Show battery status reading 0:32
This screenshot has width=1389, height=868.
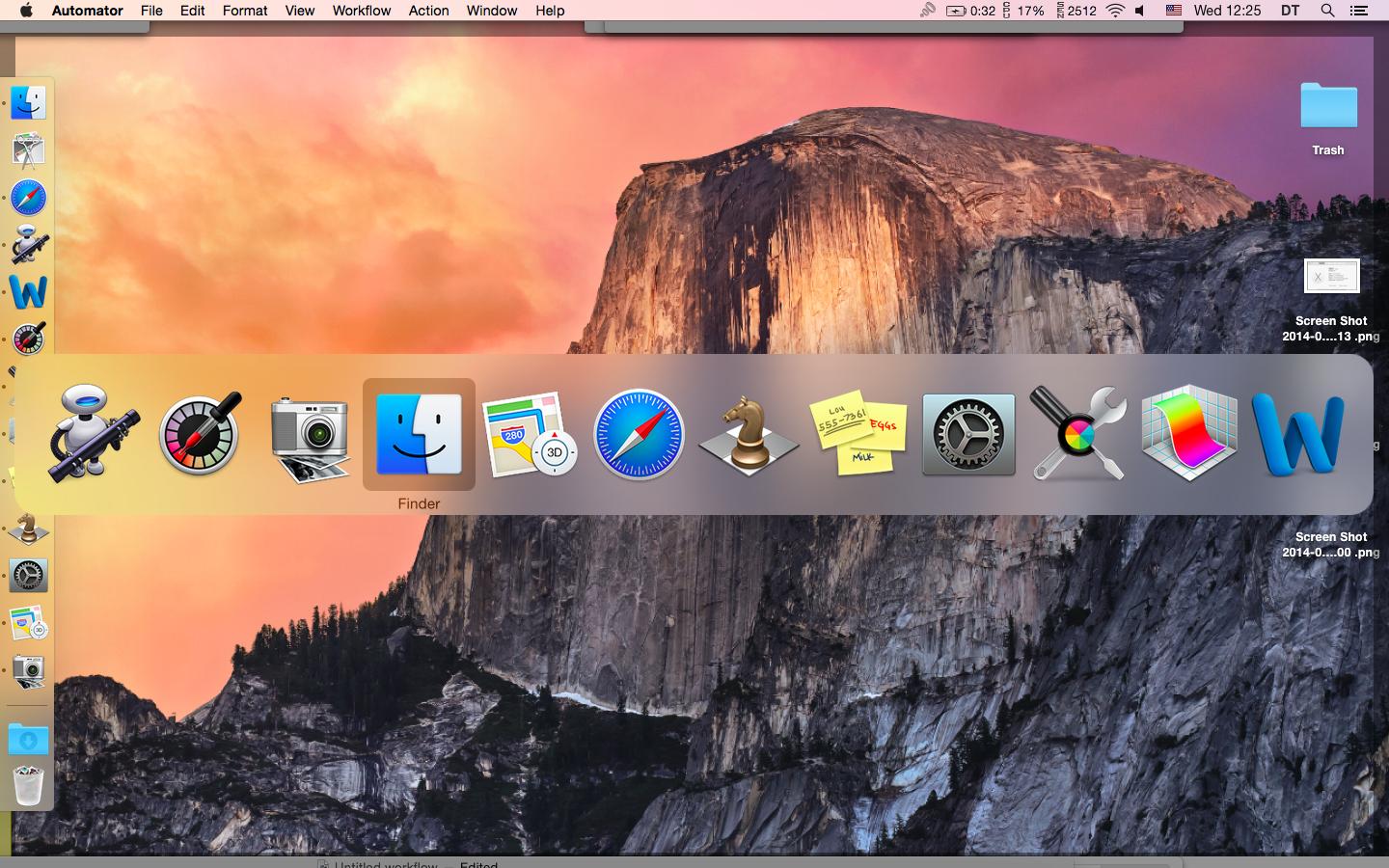click(970, 11)
